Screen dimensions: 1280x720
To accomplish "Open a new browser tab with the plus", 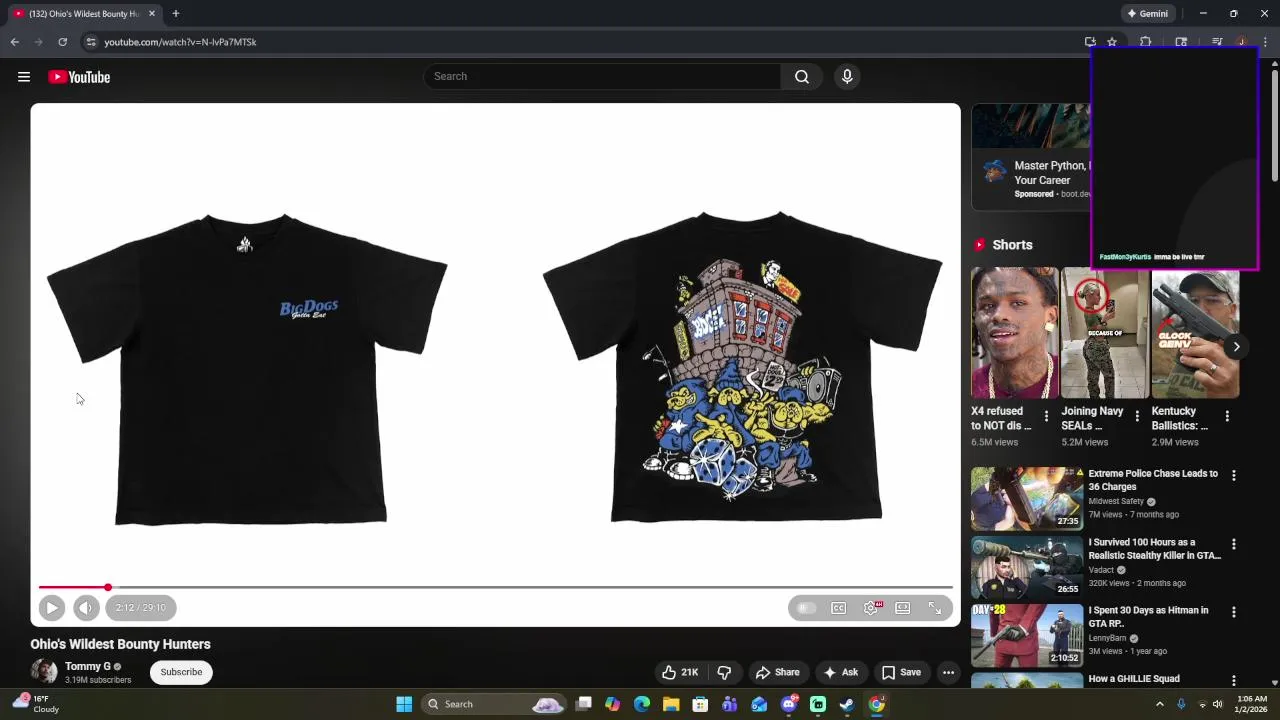I will click(x=176, y=14).
